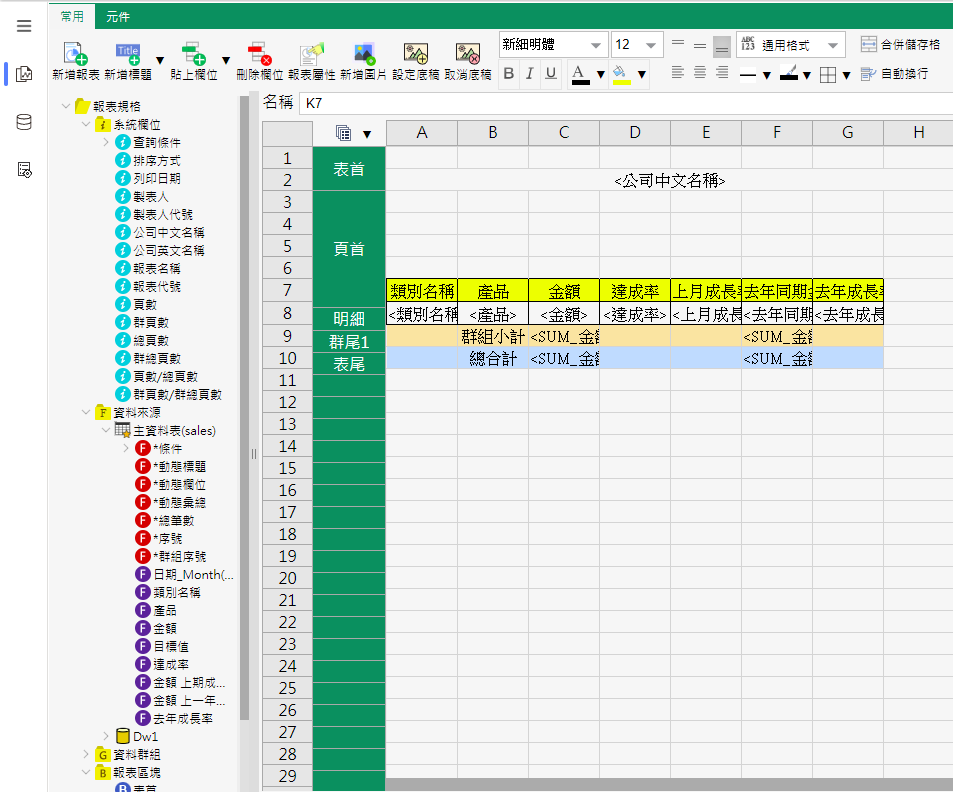Select the 表首 section band
953x792 pixels.
pos(349,169)
